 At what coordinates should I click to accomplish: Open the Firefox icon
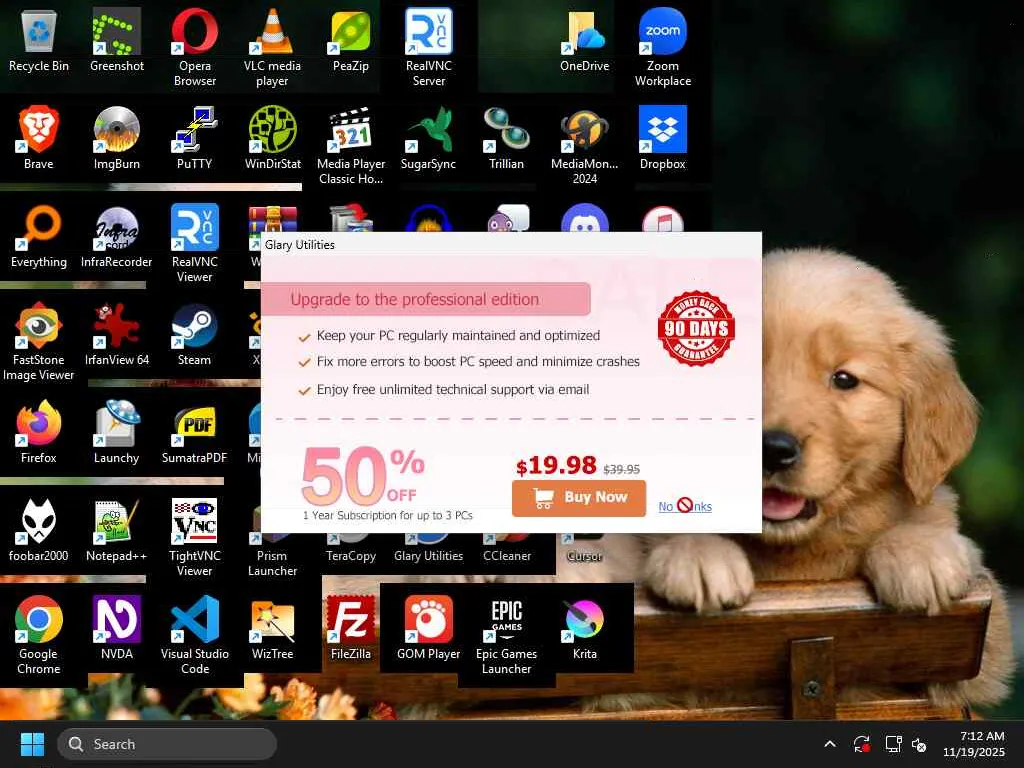tap(39, 431)
